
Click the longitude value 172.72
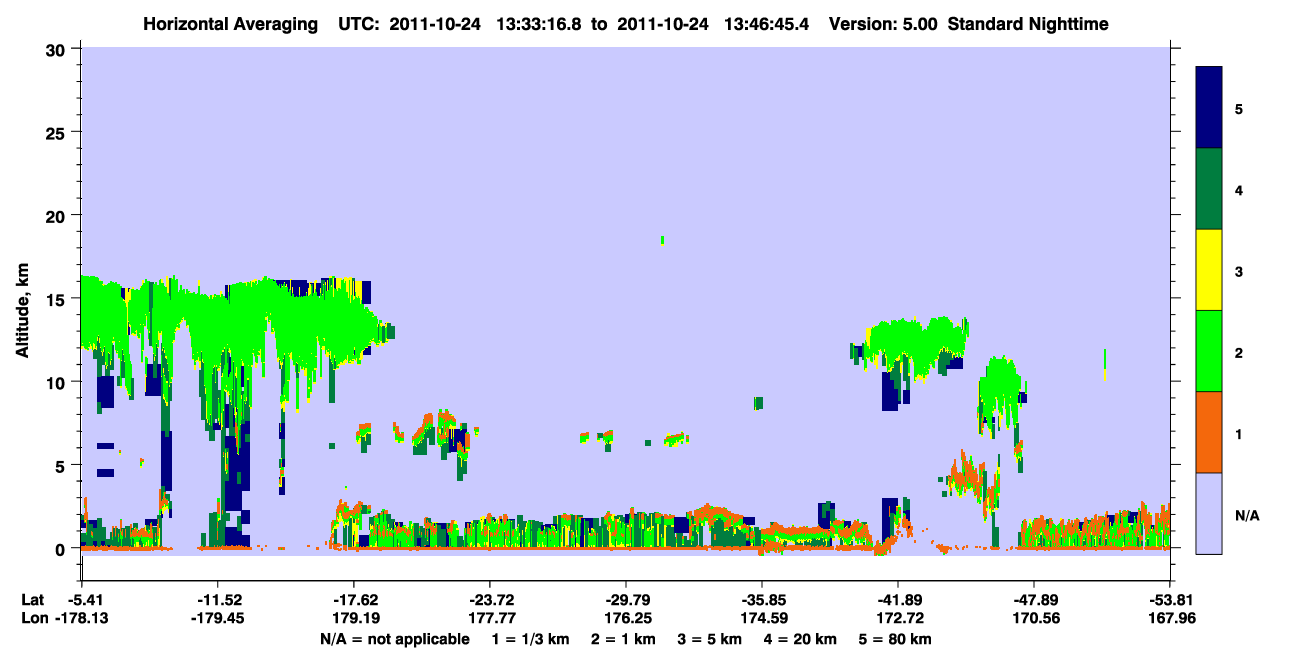[898, 618]
